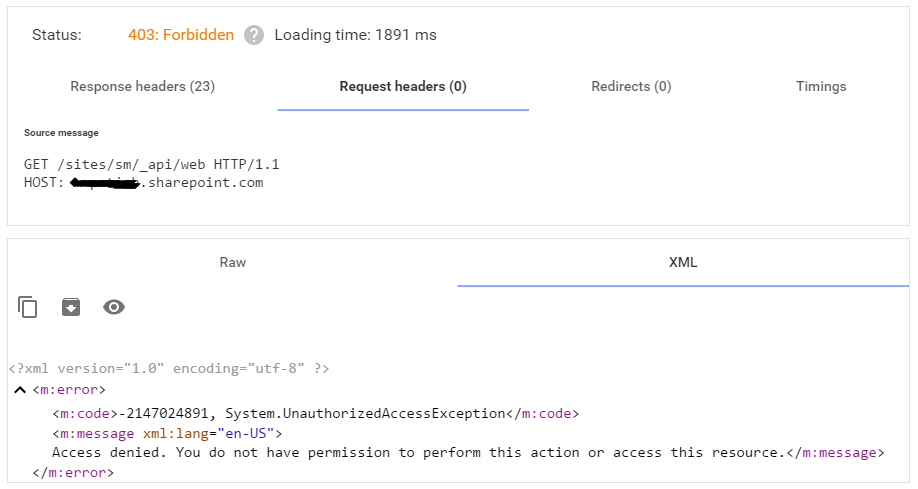Select the Request headers (0) tab

403,87
